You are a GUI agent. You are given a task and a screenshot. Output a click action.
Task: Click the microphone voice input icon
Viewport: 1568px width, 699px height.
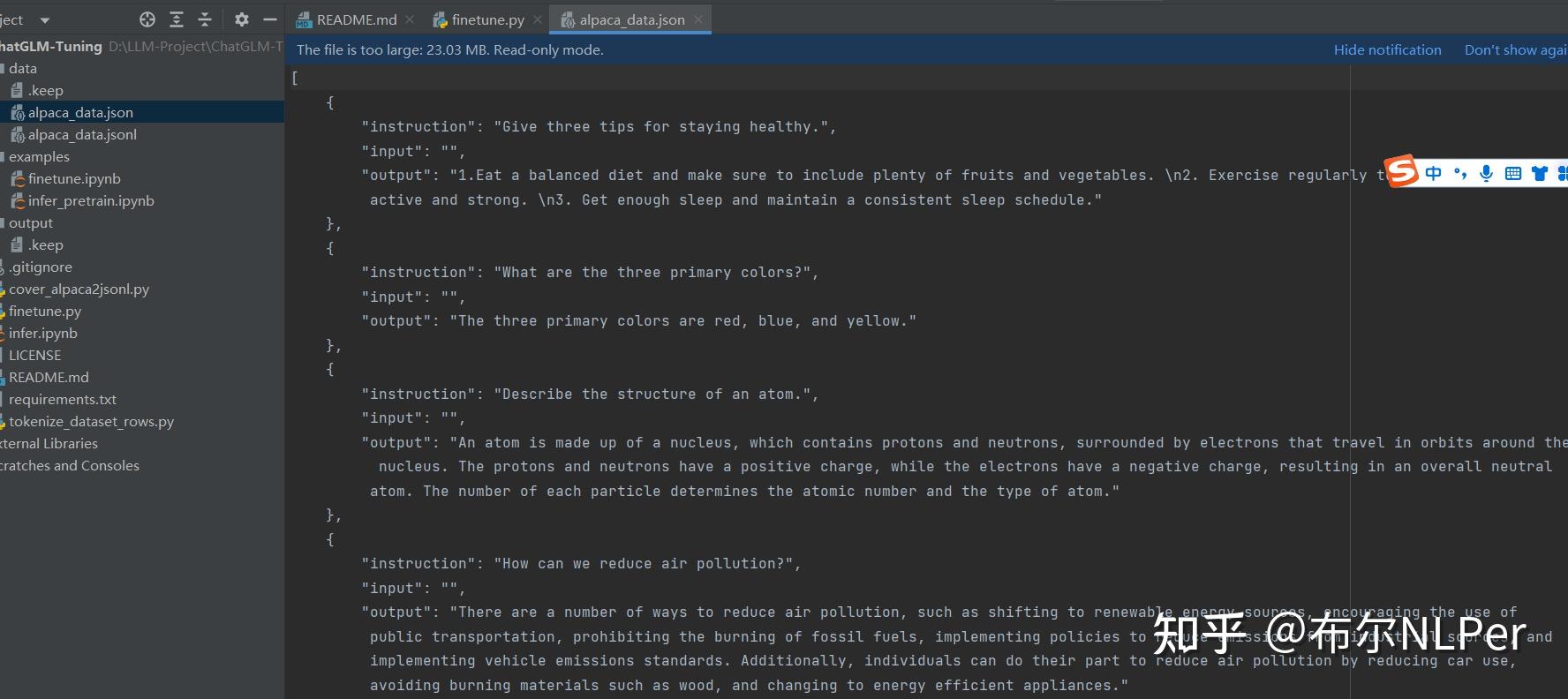pyautogui.click(x=1486, y=173)
